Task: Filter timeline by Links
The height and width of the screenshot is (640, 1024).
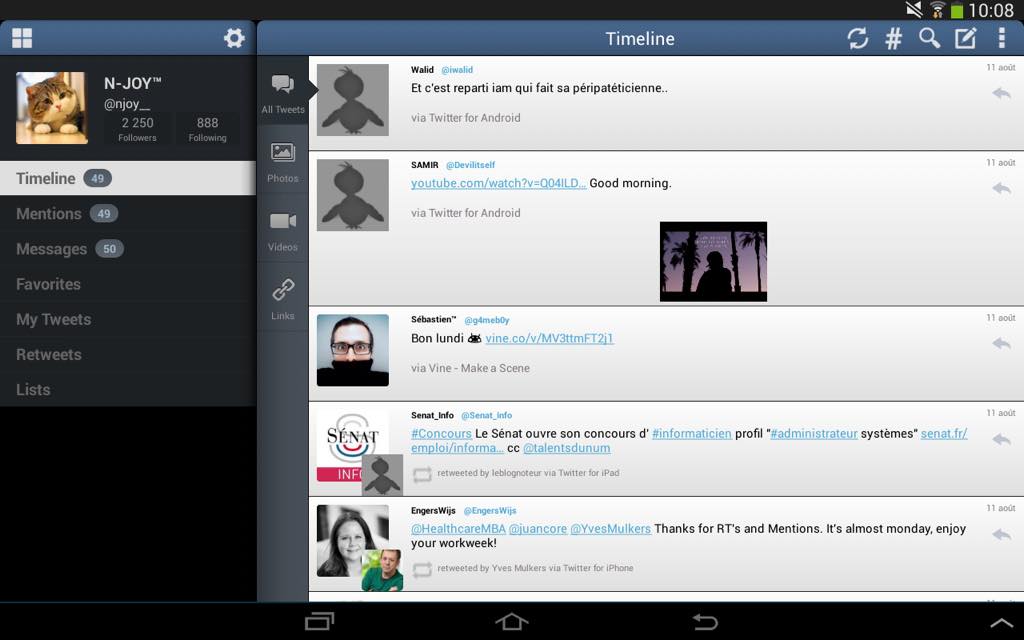Action: tap(283, 298)
